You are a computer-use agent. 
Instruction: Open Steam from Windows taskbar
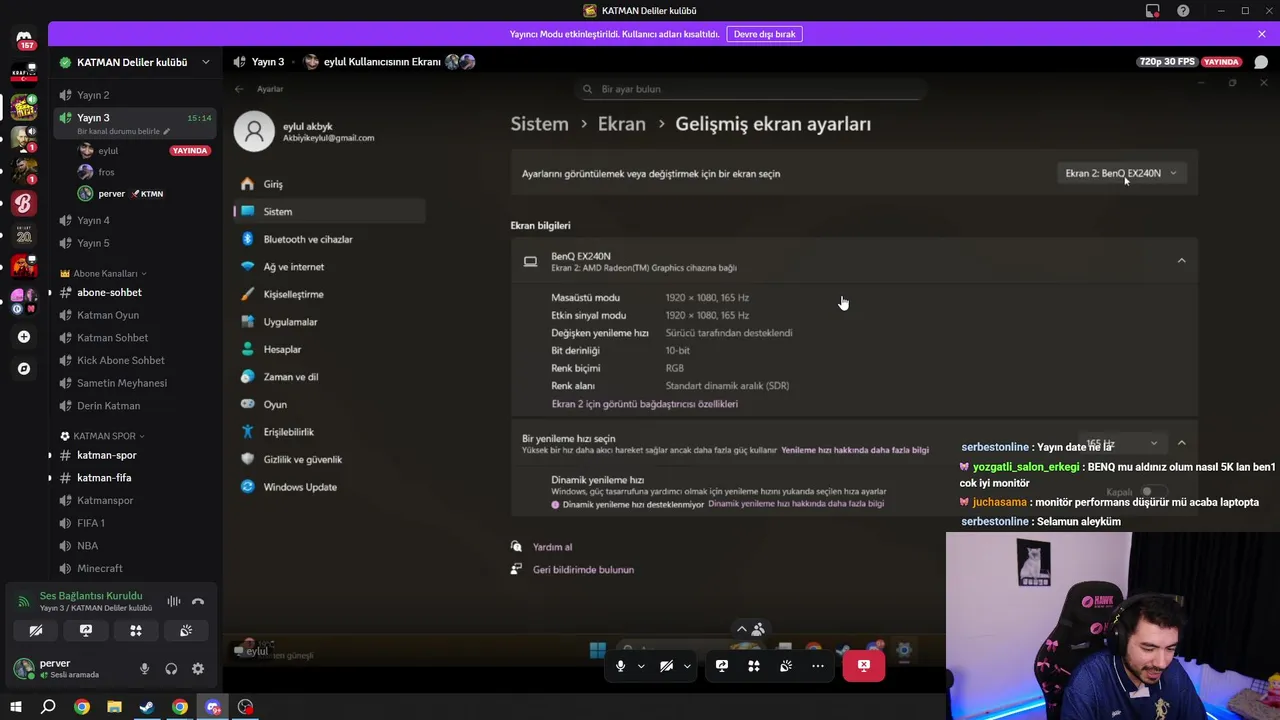click(x=147, y=707)
